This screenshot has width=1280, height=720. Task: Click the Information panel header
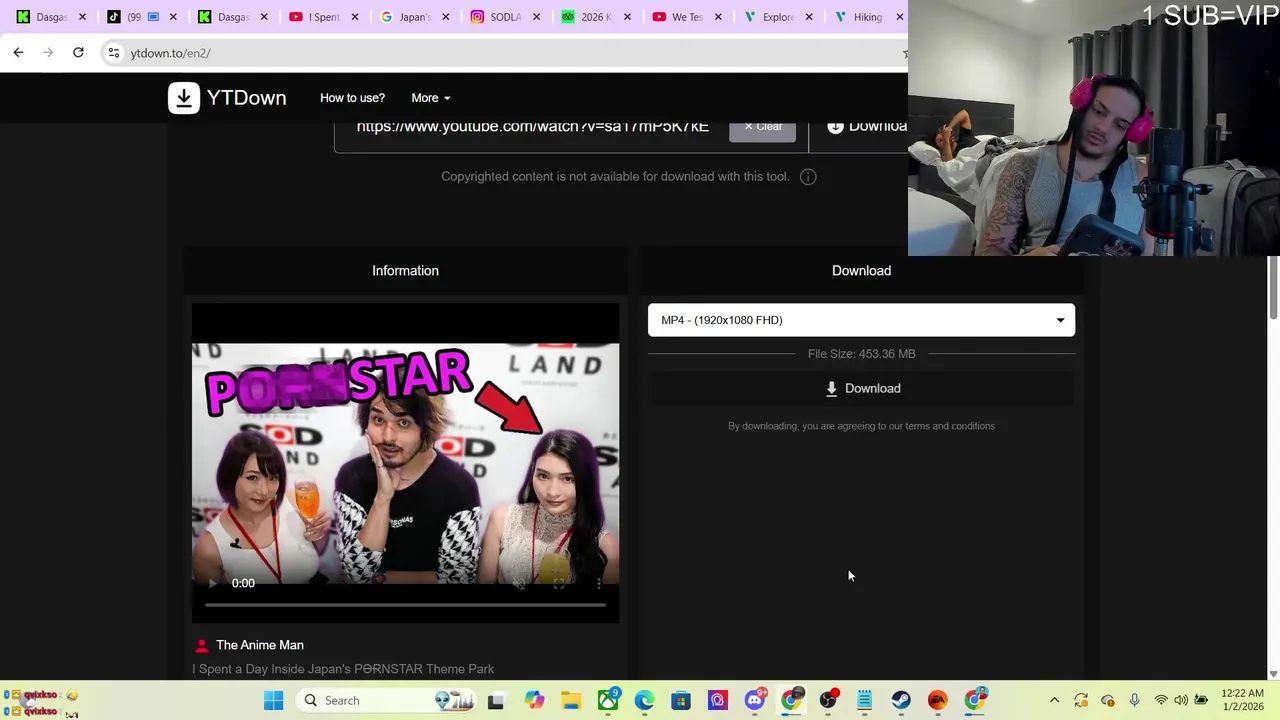pyautogui.click(x=405, y=271)
